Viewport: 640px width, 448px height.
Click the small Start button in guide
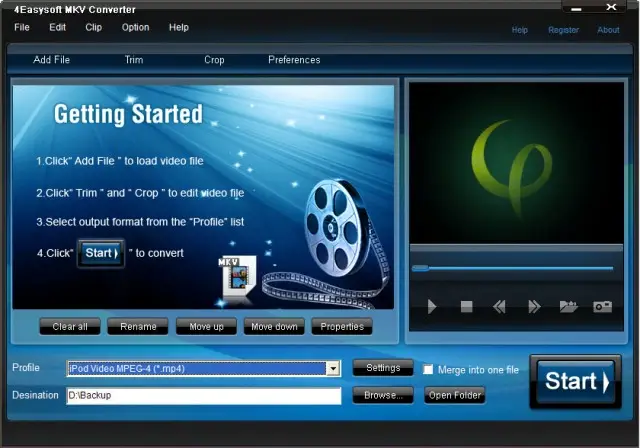pyautogui.click(x=101, y=253)
